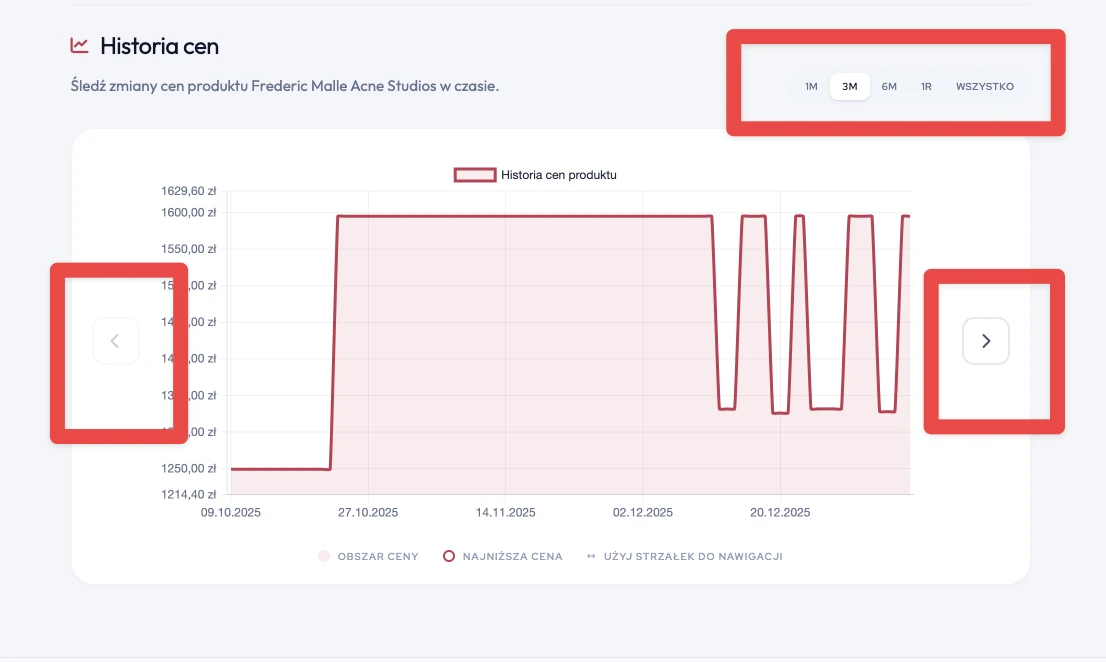The image size is (1106, 662).
Task: Choose the 6M time range
Action: click(889, 87)
